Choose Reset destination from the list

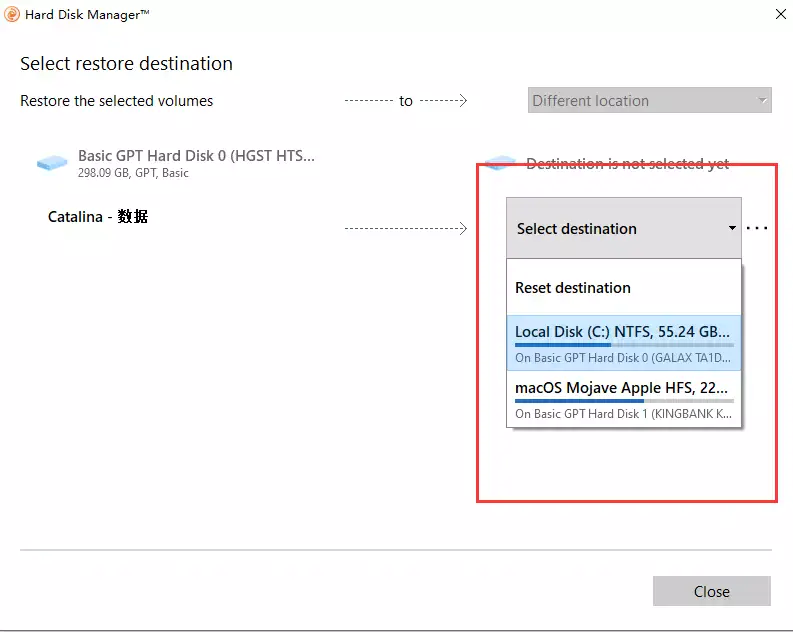coord(624,288)
